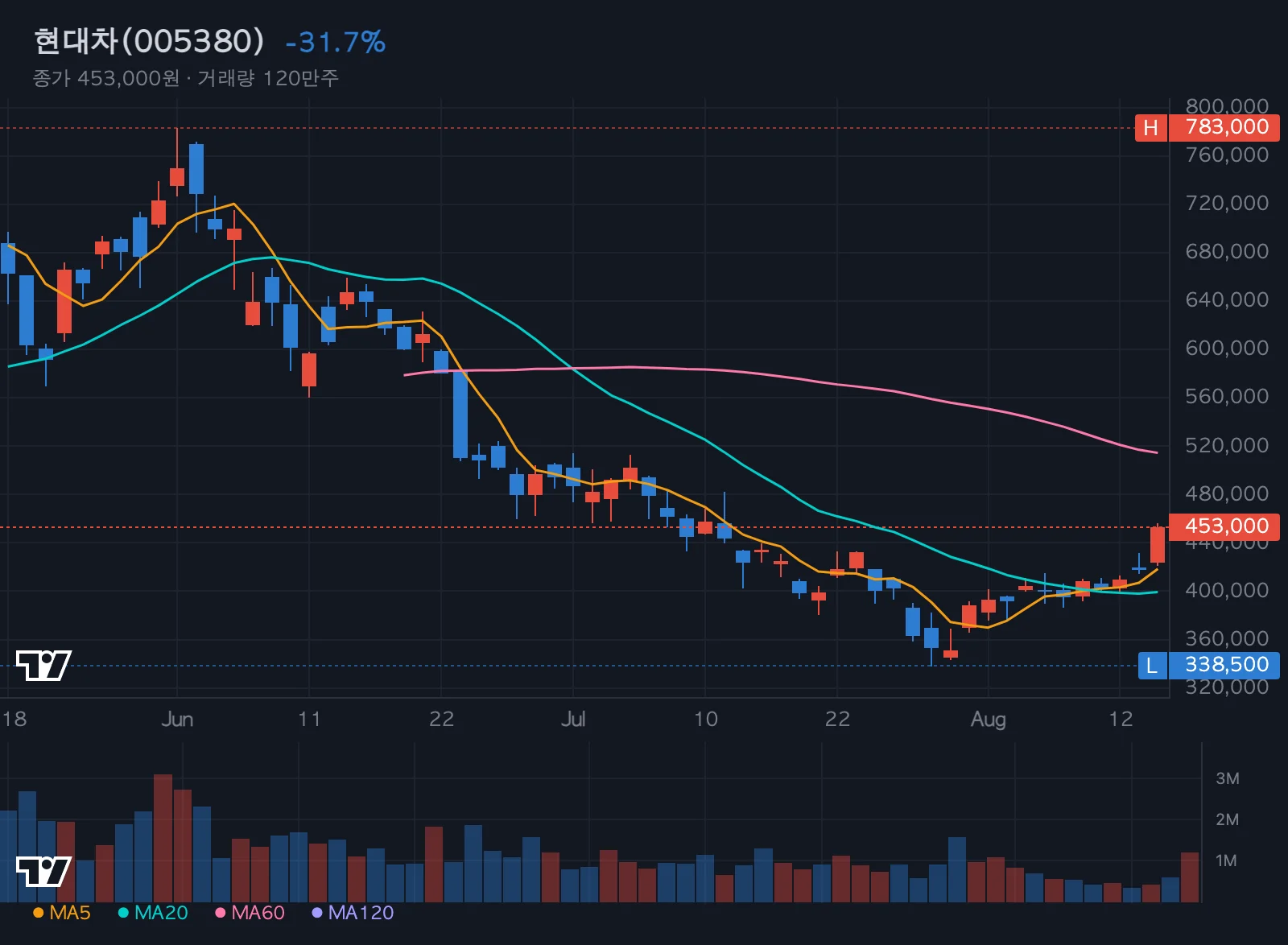The image size is (1288, 945).
Task: Click the 480,000 price axis label
Action: pos(1227,493)
